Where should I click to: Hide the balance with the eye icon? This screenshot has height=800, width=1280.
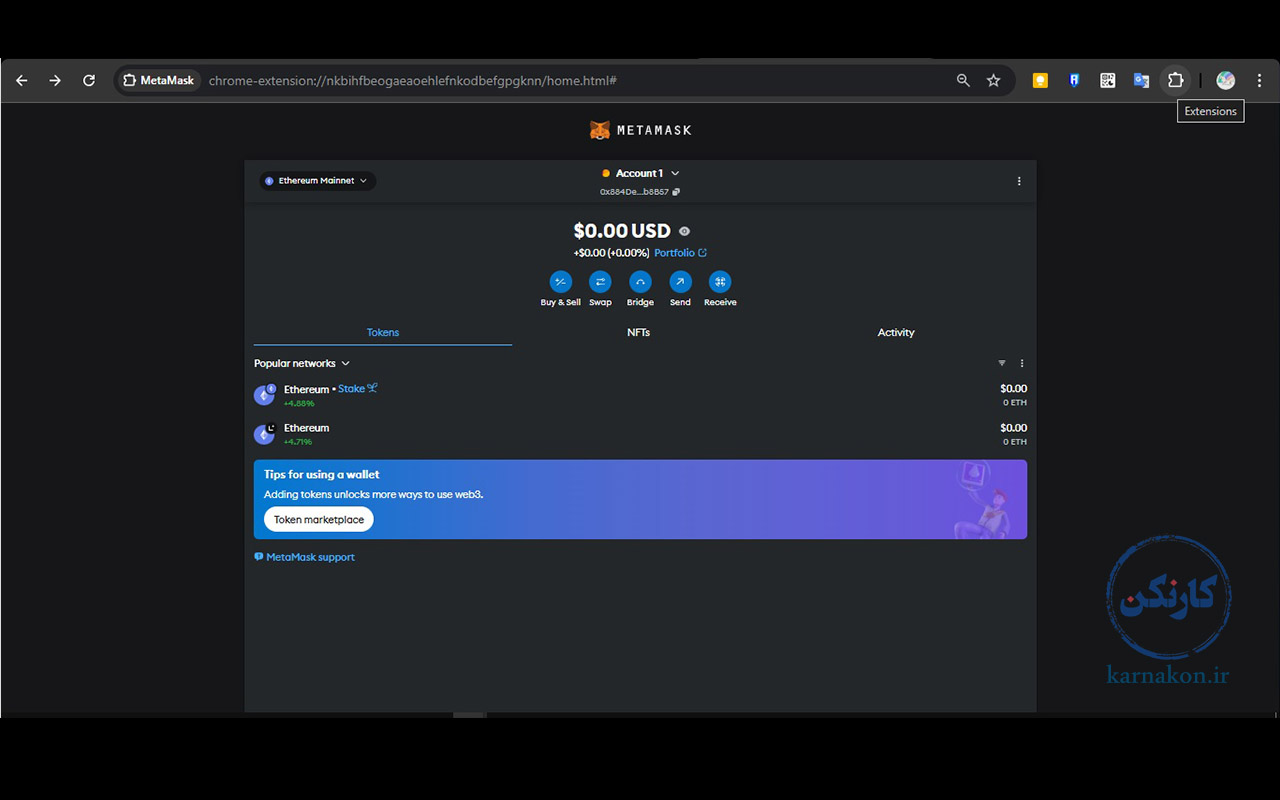pos(684,232)
